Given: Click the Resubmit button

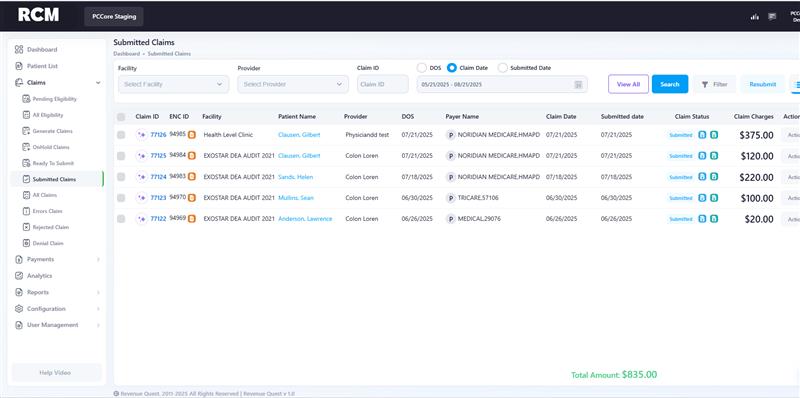Looking at the screenshot, I should [x=763, y=84].
